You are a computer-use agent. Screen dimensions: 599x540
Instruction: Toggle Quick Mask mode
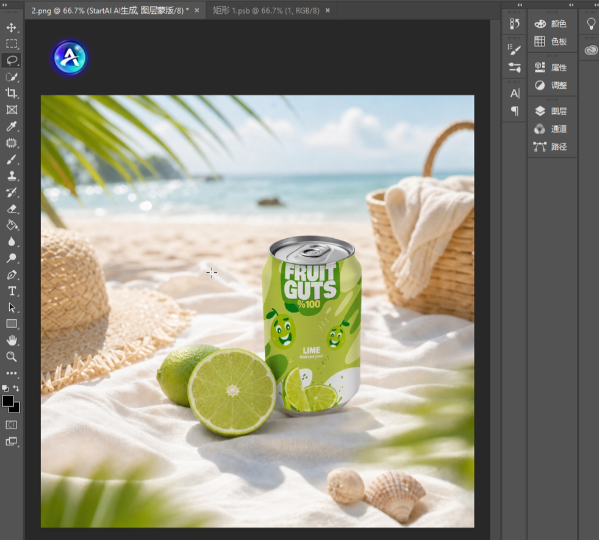(x=11, y=425)
